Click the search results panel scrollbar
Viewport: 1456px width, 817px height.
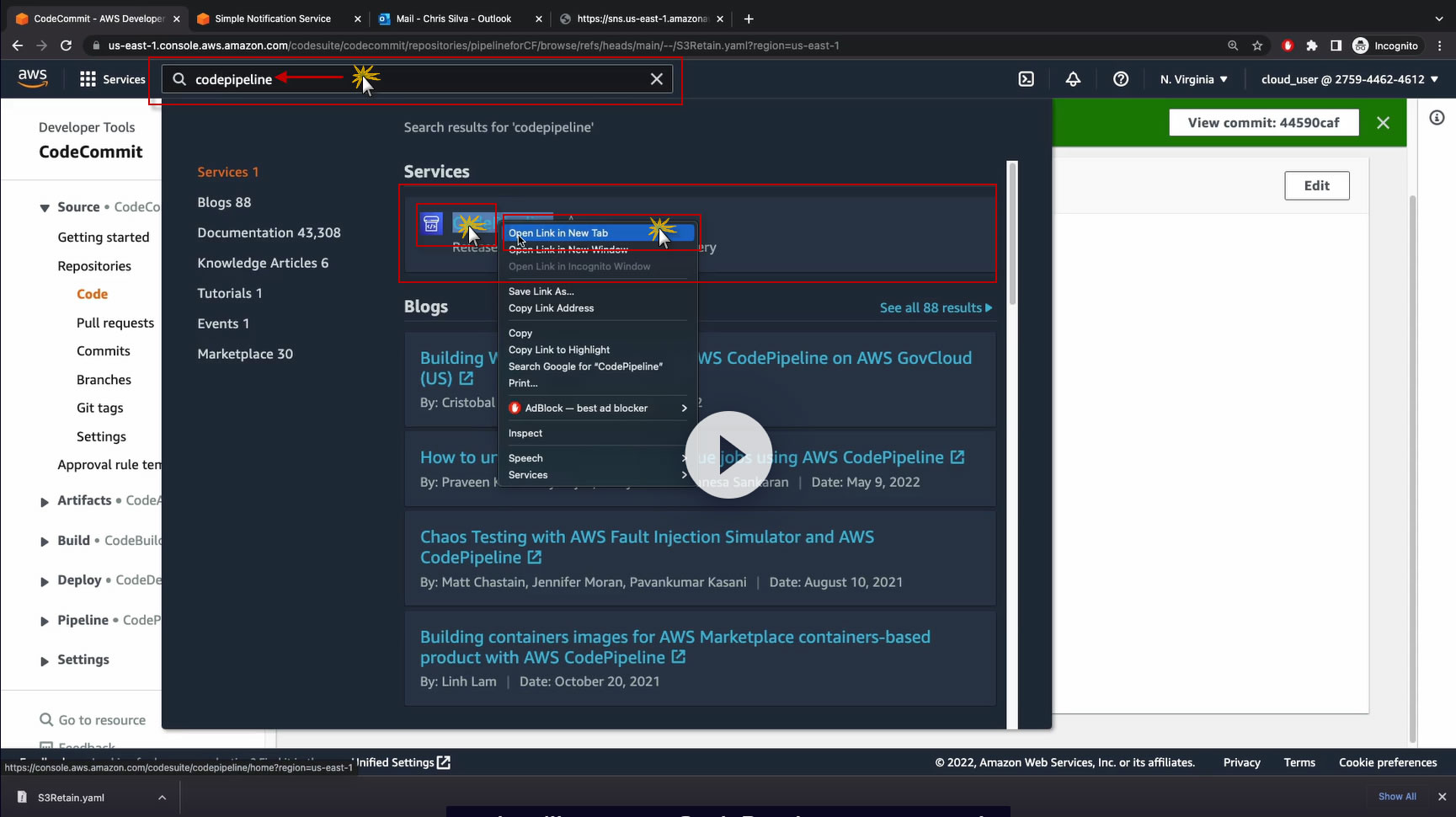[x=1012, y=233]
